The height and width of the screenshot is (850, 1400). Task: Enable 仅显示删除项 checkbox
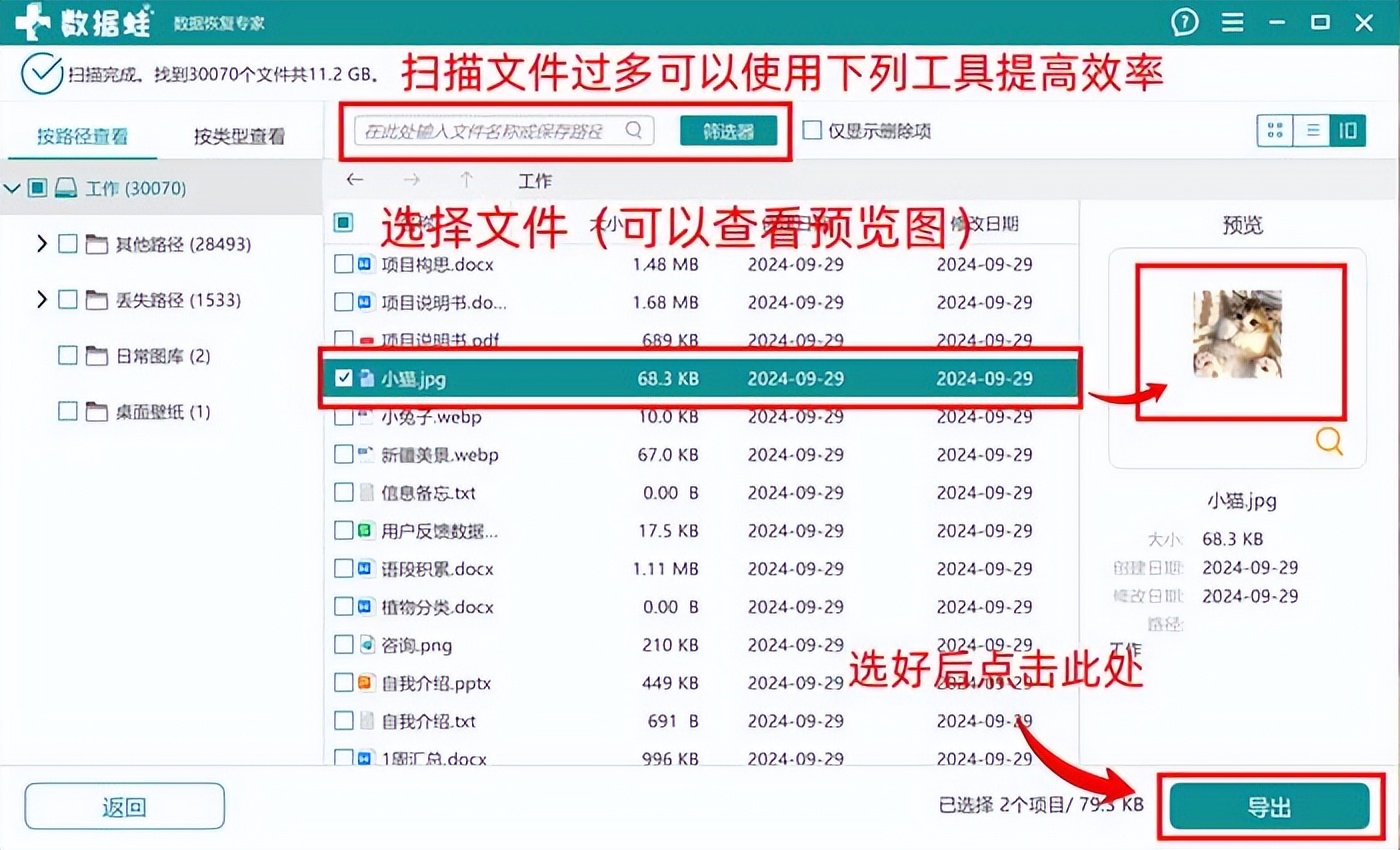click(812, 131)
